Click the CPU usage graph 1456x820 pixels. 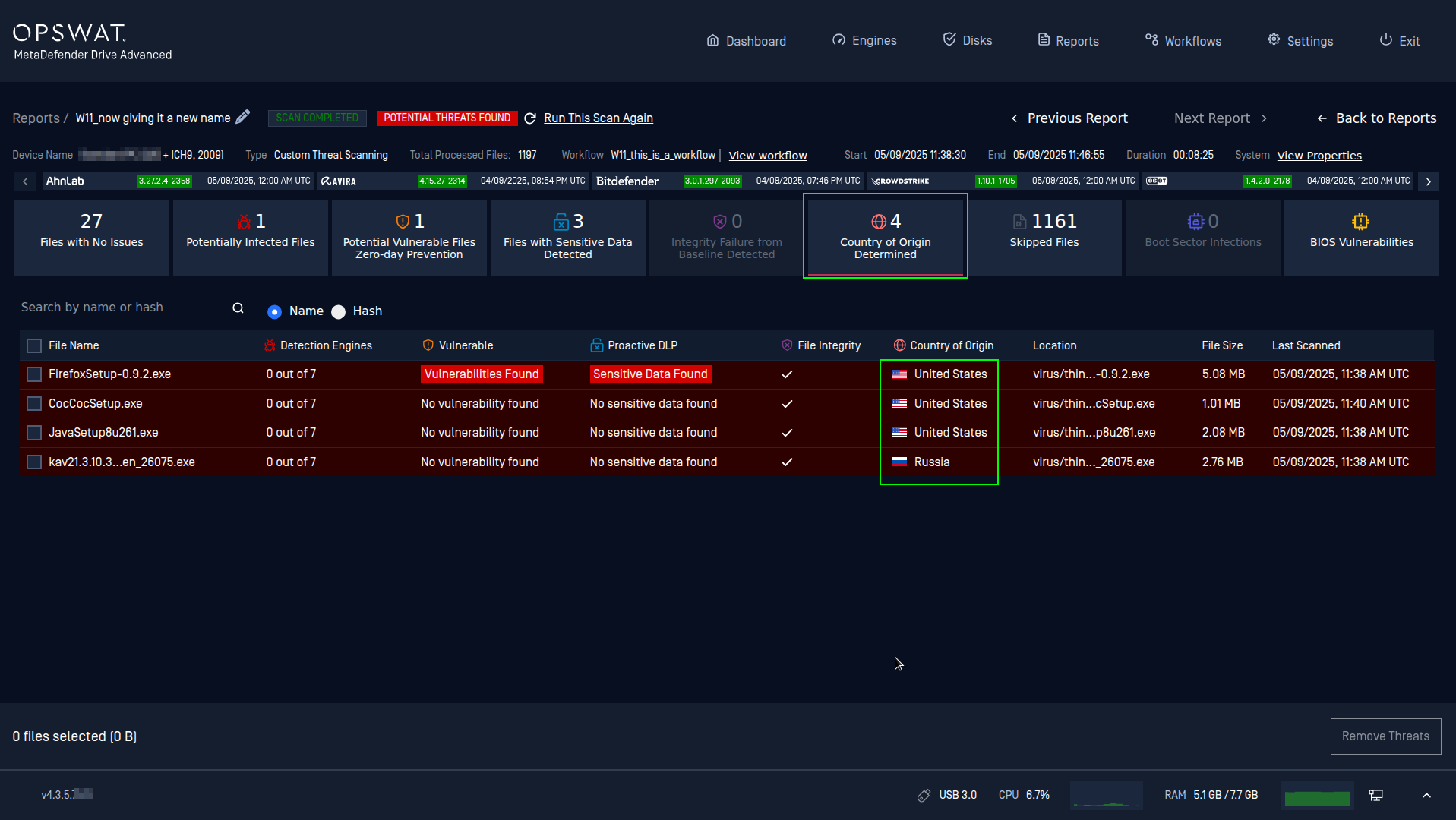[1106, 795]
